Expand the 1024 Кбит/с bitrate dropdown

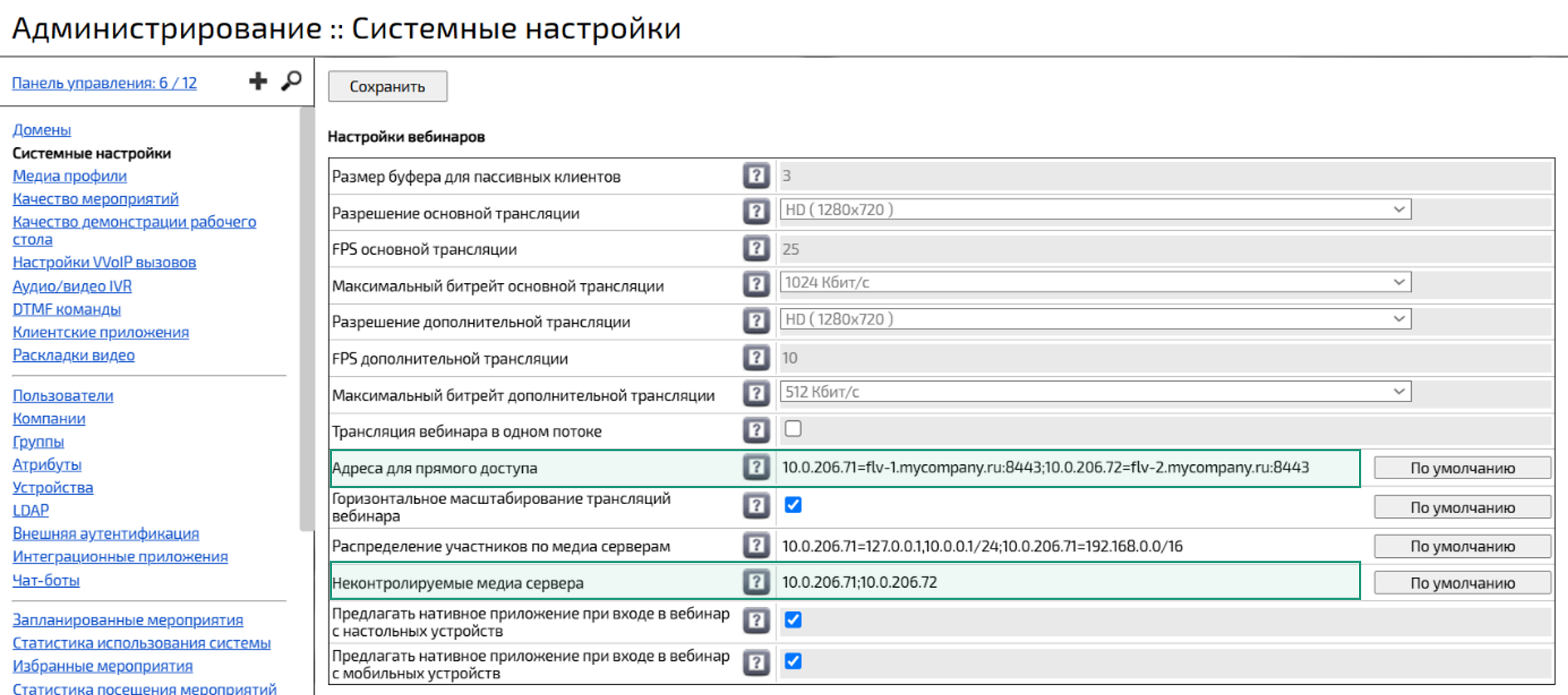[1095, 283]
